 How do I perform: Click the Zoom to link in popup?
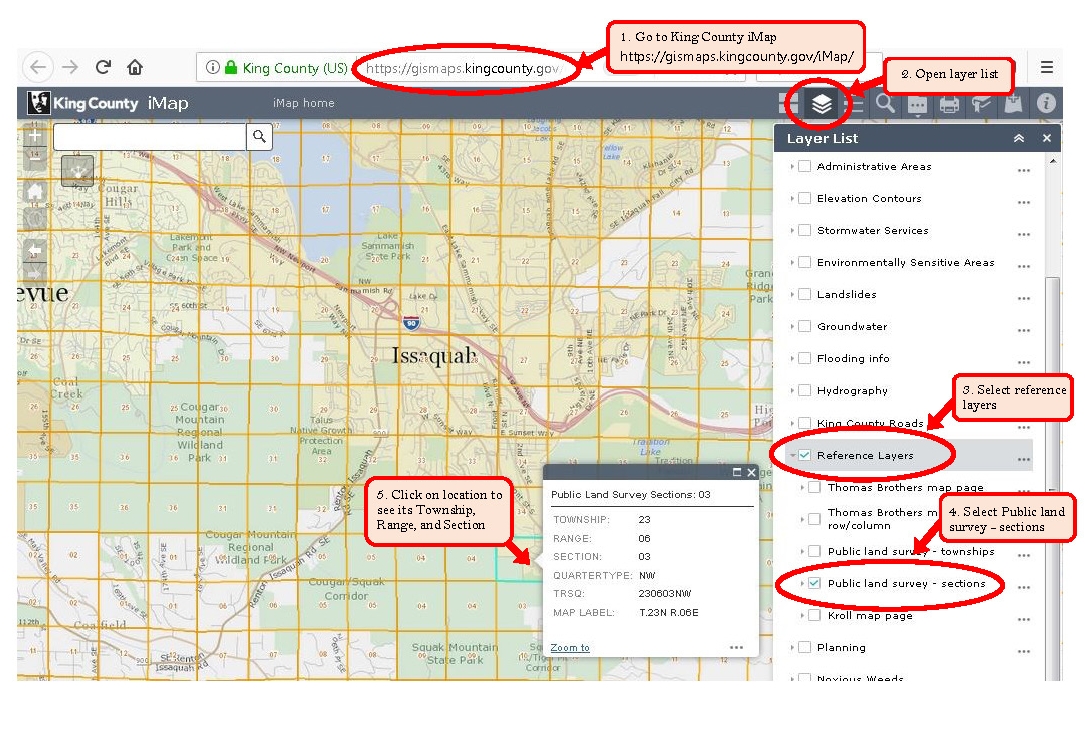tap(569, 647)
